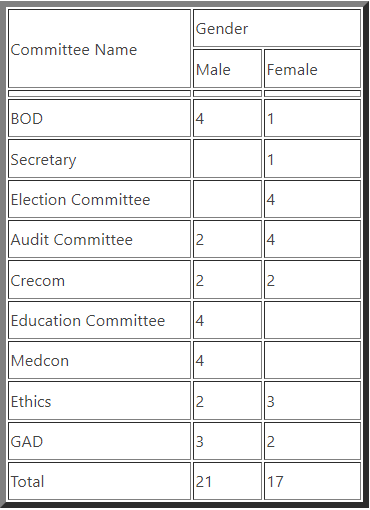This screenshot has height=510, width=370.
Task: Click the empty Male cell for Secretary
Action: point(227,159)
